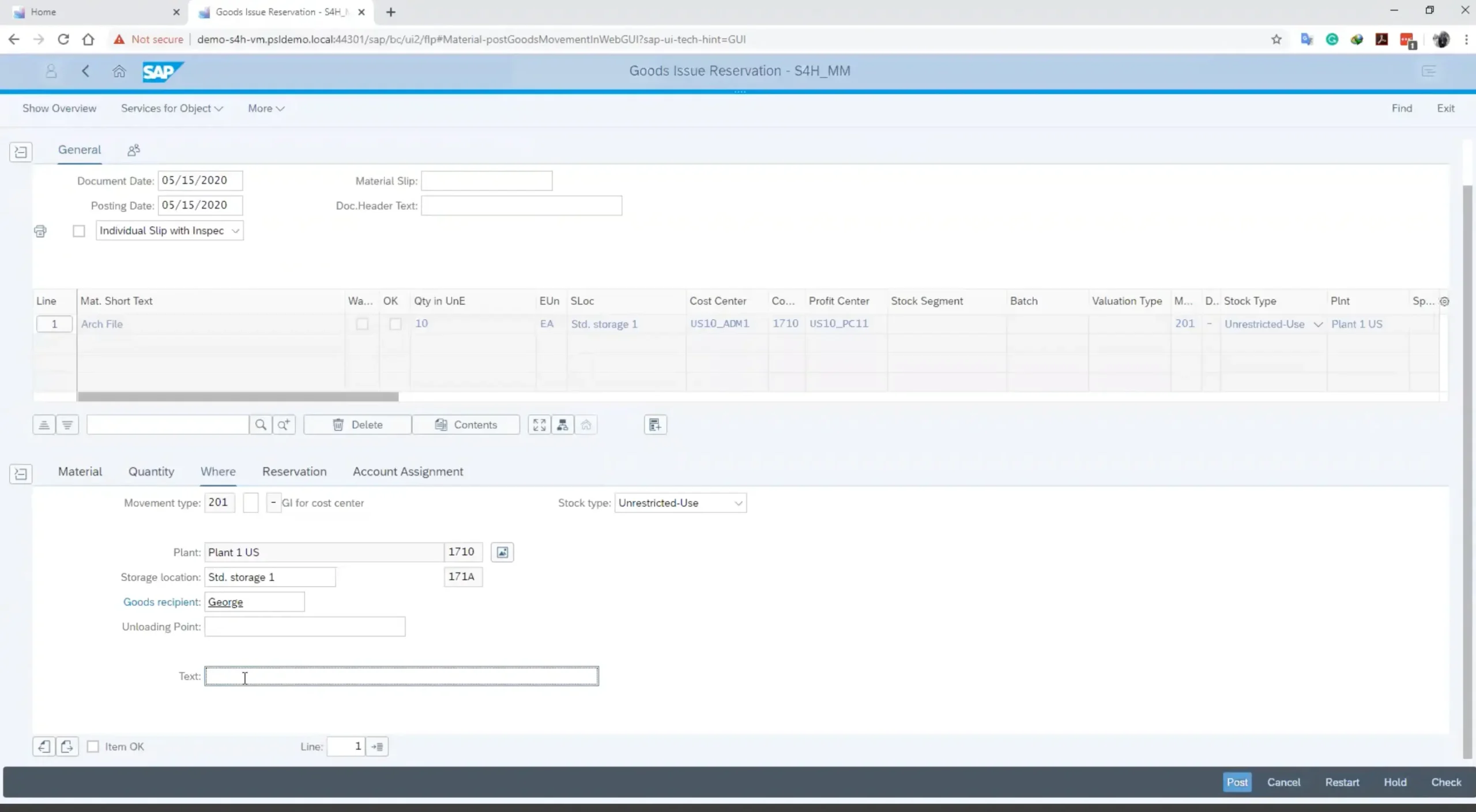Select the Where tab
1476x812 pixels.
click(218, 471)
